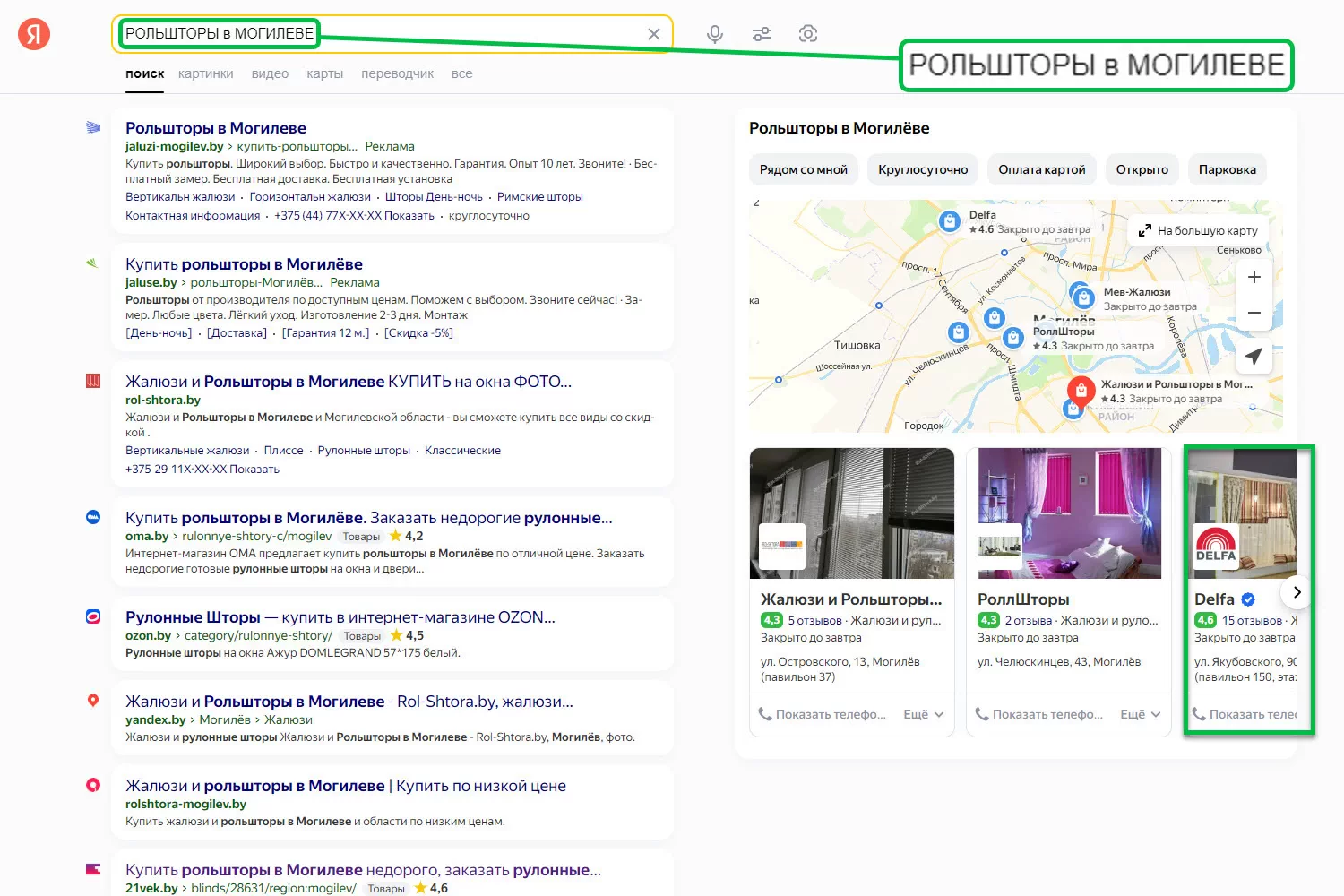1344x896 pixels.
Task: Expand 'Ещё' on the РоллШторы card
Action: (x=1140, y=714)
